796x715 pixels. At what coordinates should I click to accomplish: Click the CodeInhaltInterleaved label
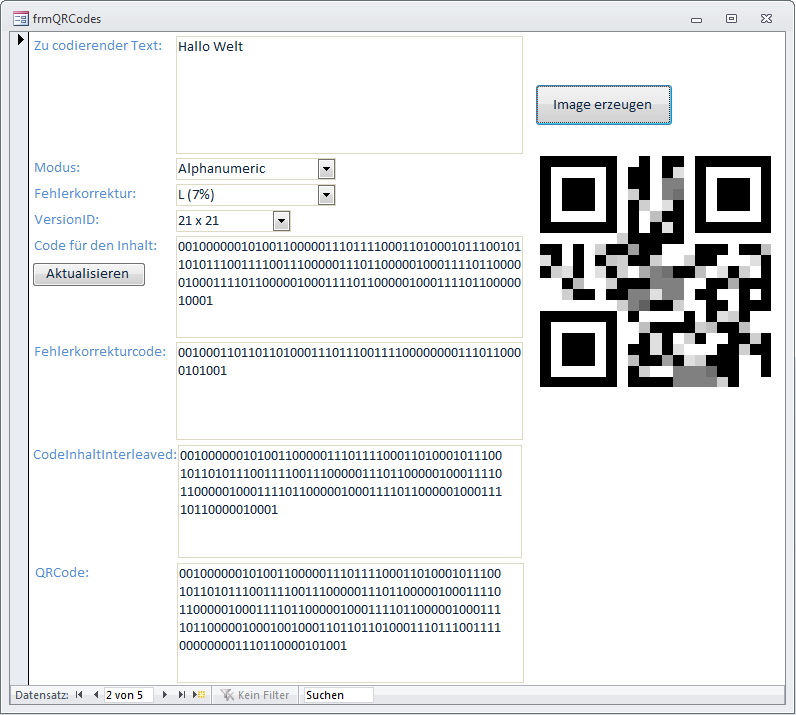click(105, 454)
